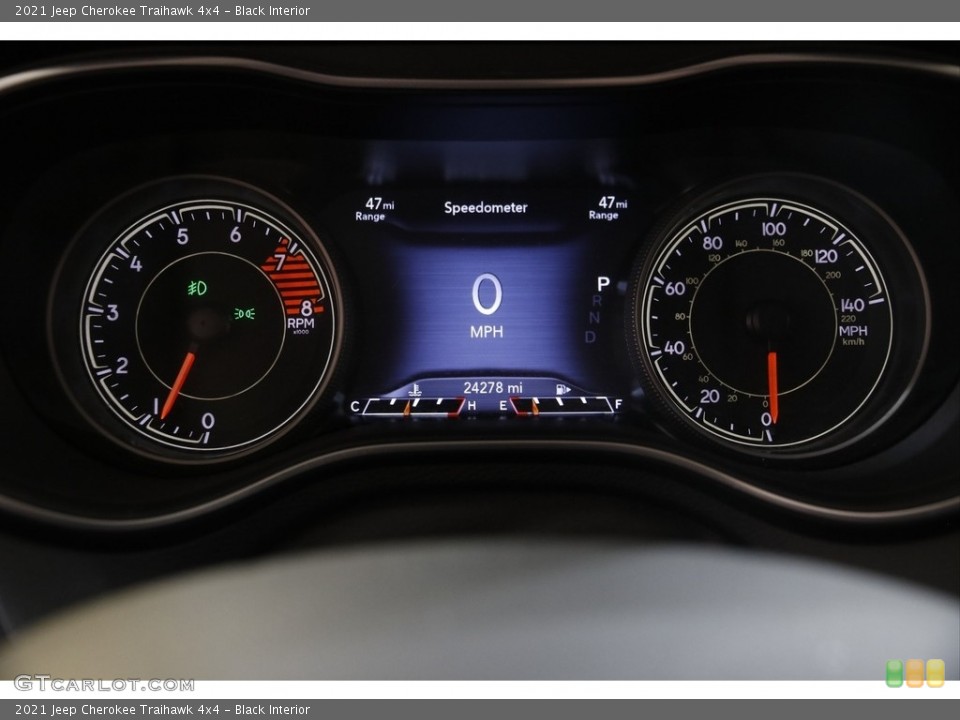The height and width of the screenshot is (720, 960).
Task: Click the large 20 on the speedometer
Action: [x=710, y=396]
